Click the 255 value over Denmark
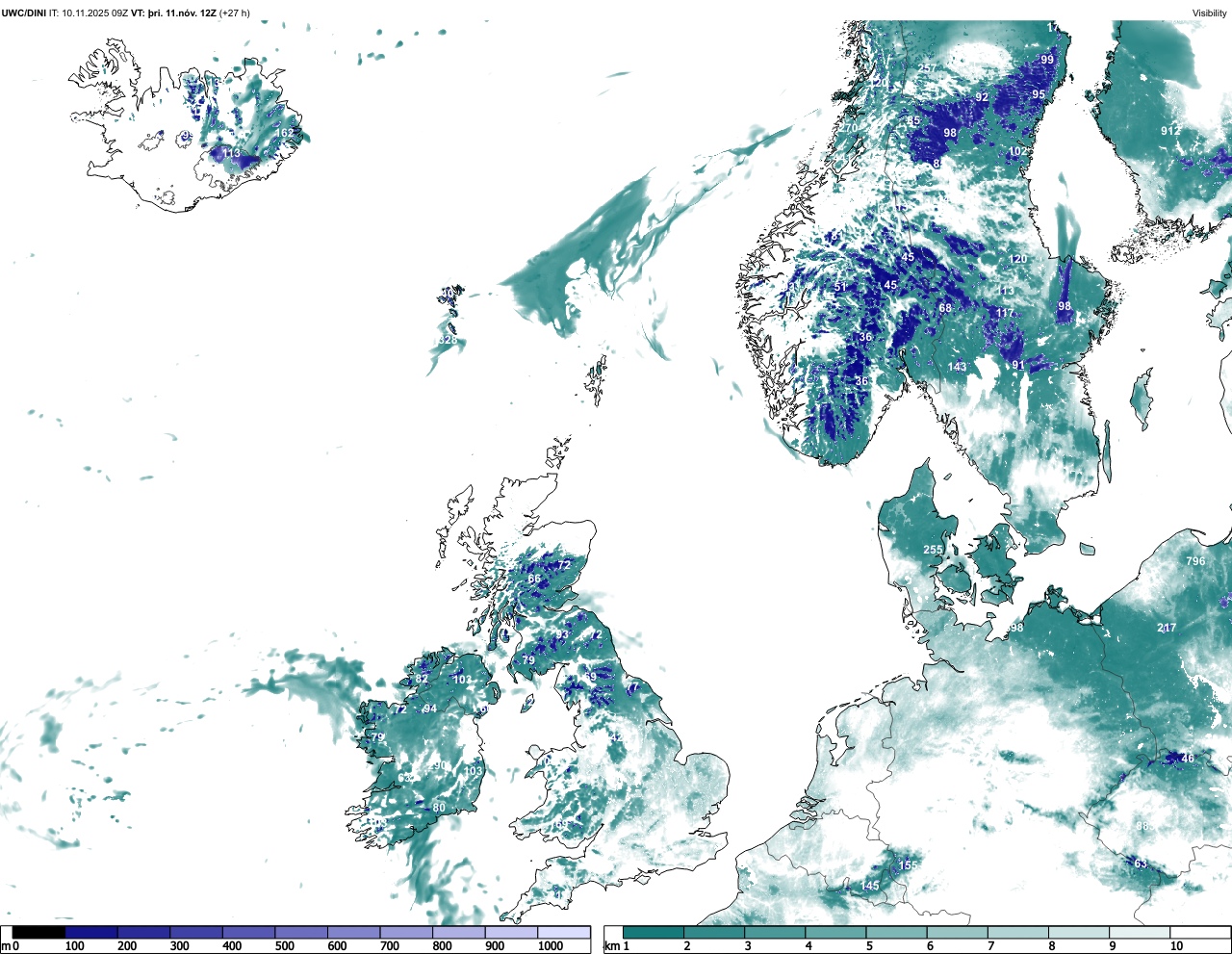The image size is (1232, 954). click(934, 550)
